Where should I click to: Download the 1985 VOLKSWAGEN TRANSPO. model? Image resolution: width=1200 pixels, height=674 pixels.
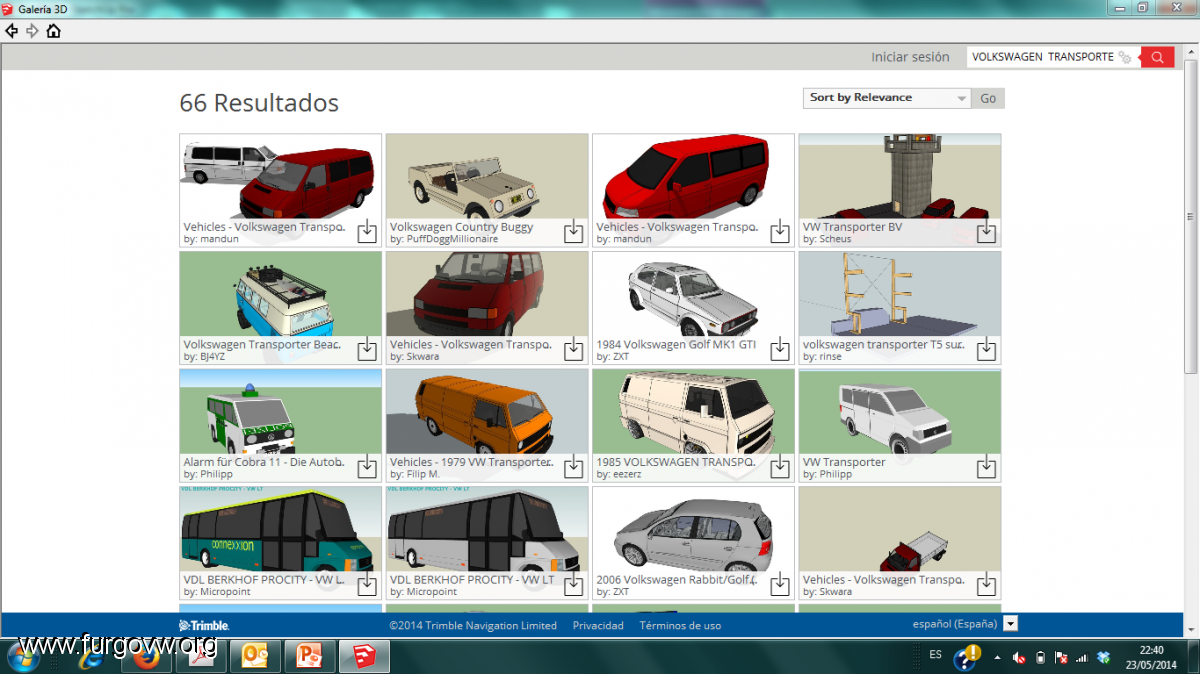(x=780, y=467)
